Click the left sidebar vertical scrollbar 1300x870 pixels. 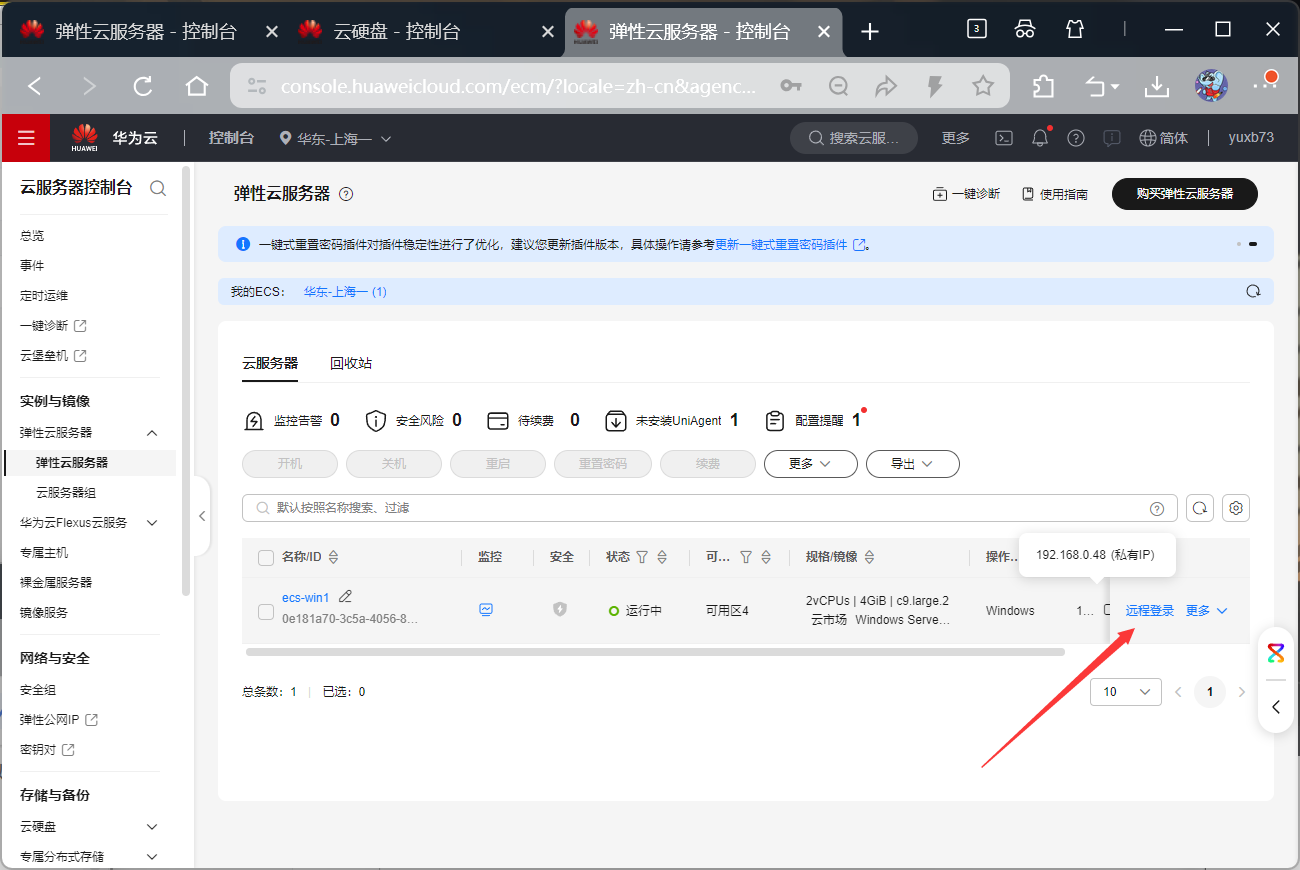[186, 380]
